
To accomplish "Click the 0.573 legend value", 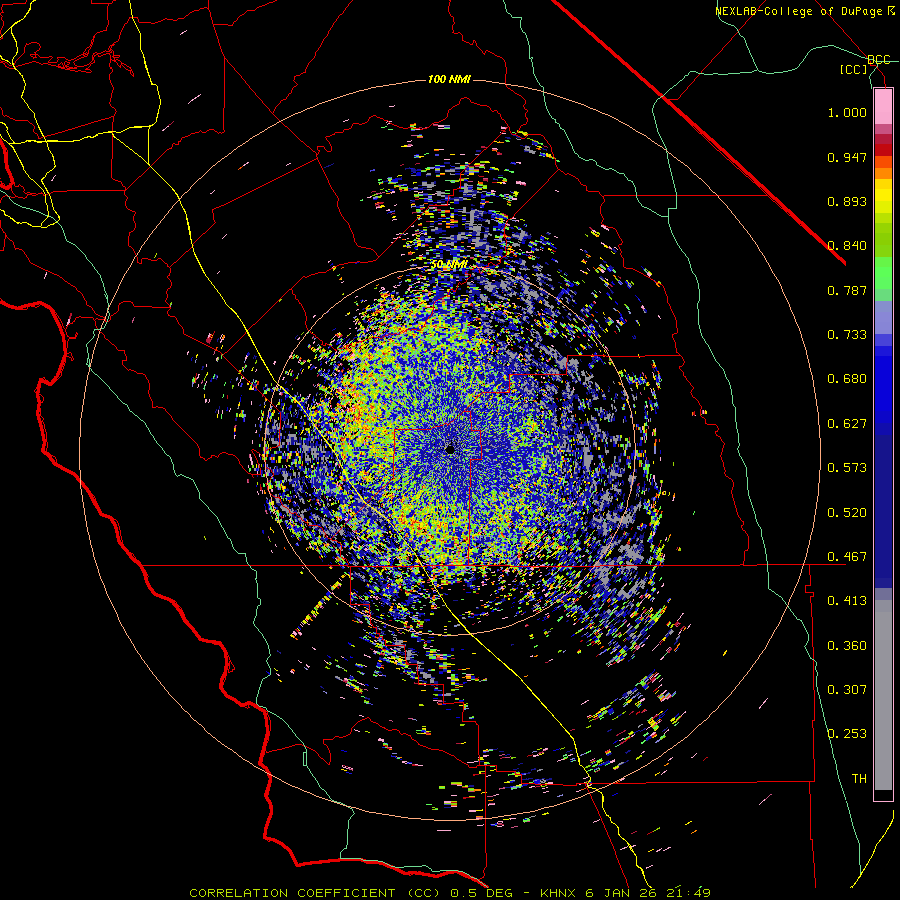I will [847, 468].
